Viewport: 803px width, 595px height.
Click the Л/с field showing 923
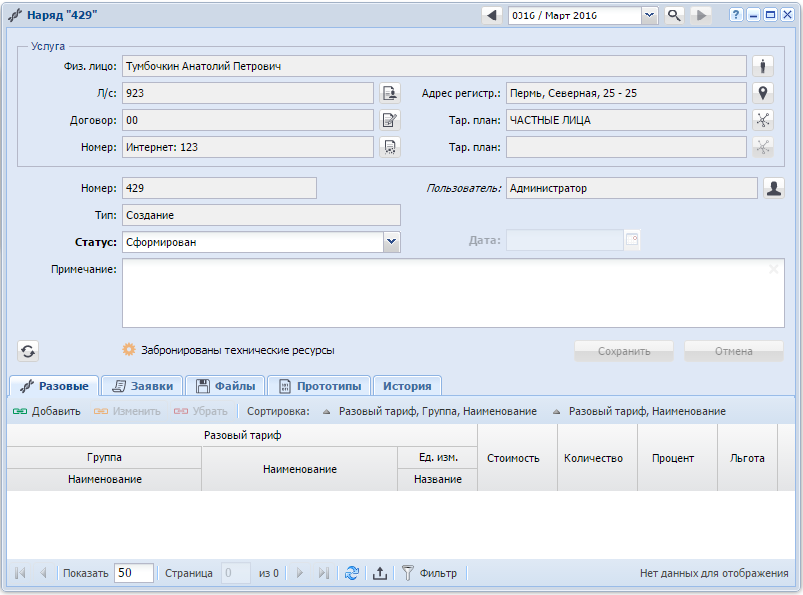248,93
